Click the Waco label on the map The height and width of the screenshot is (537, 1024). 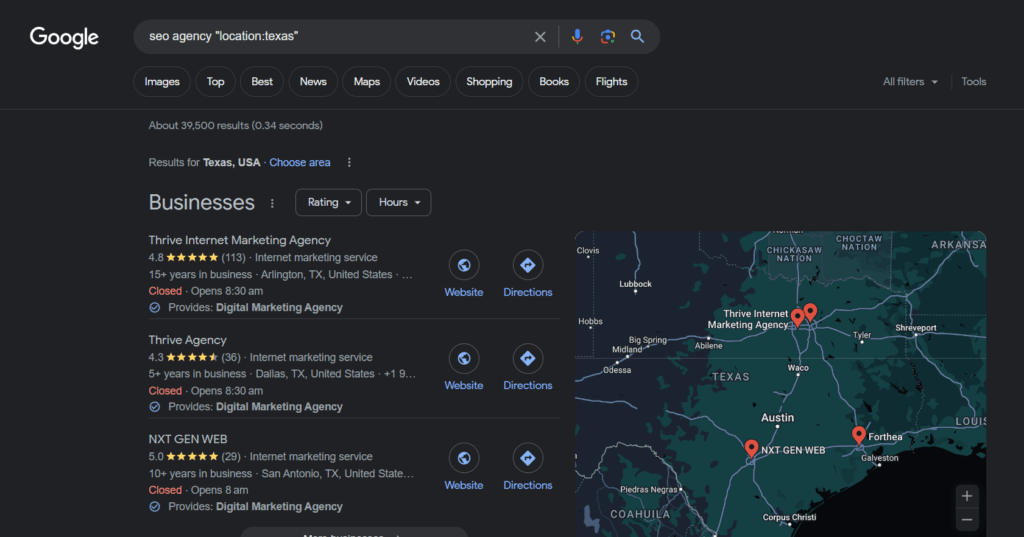(798, 368)
